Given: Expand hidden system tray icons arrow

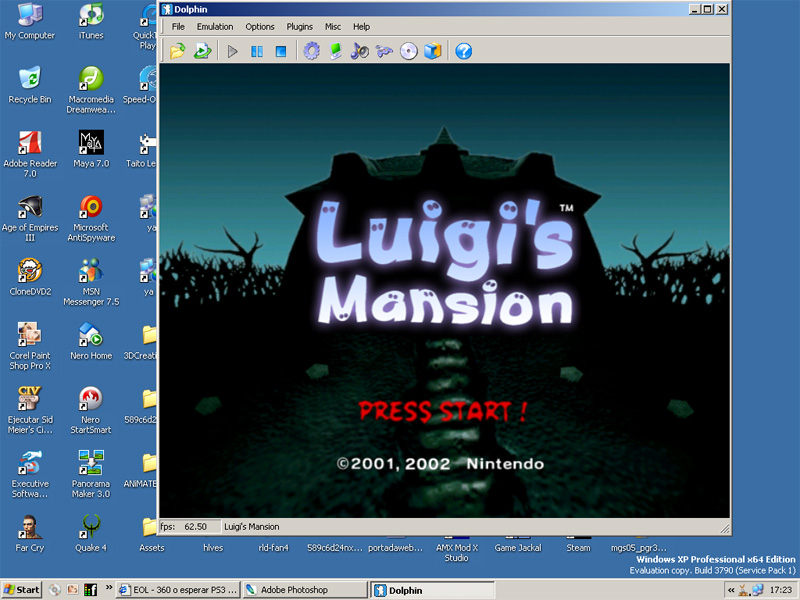Looking at the screenshot, I should pos(731,590).
